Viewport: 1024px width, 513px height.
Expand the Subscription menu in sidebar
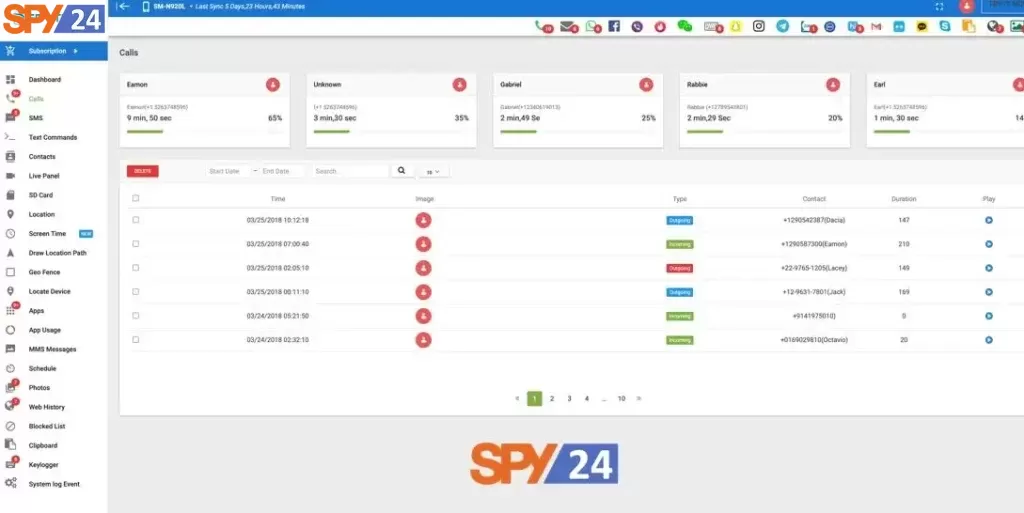pyautogui.click(x=54, y=51)
